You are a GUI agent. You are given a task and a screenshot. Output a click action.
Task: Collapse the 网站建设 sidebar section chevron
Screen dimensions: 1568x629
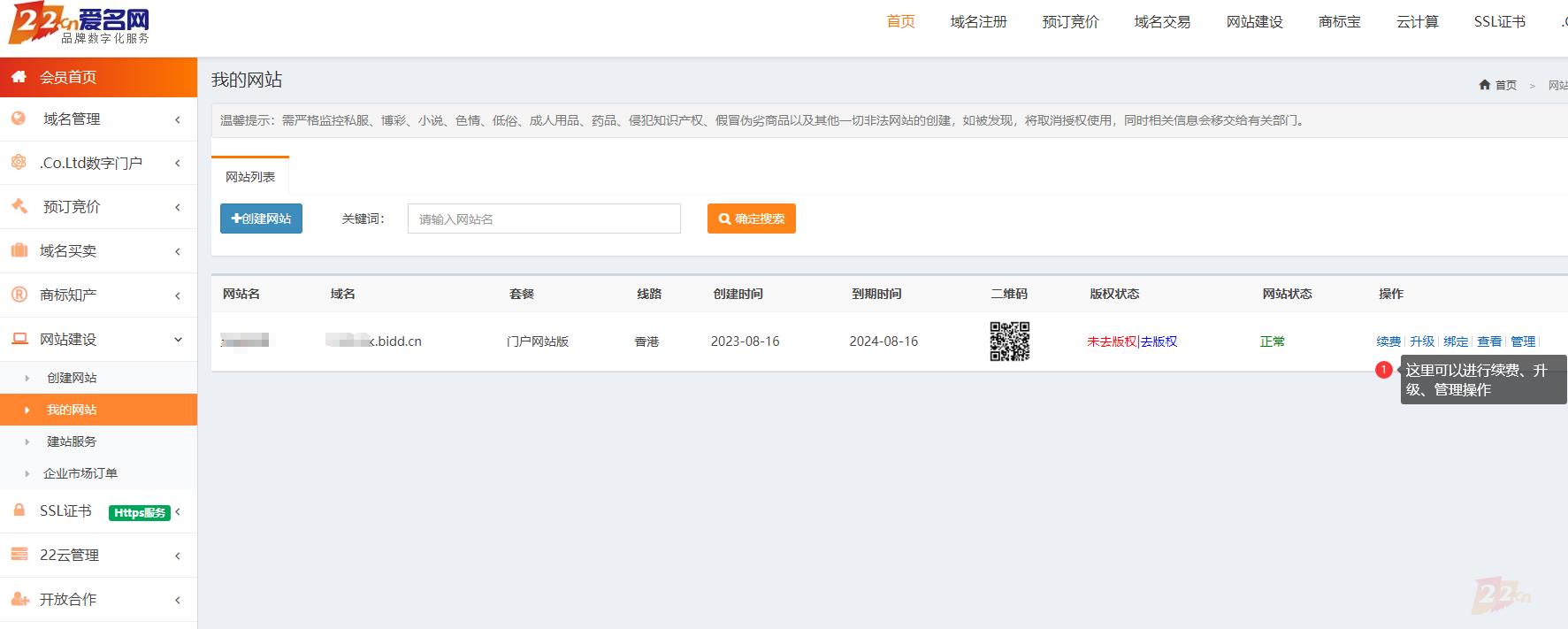(x=178, y=340)
